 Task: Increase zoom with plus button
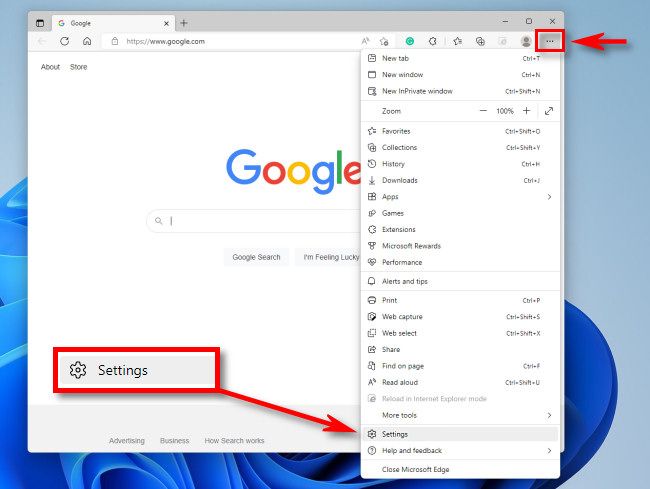[526, 111]
